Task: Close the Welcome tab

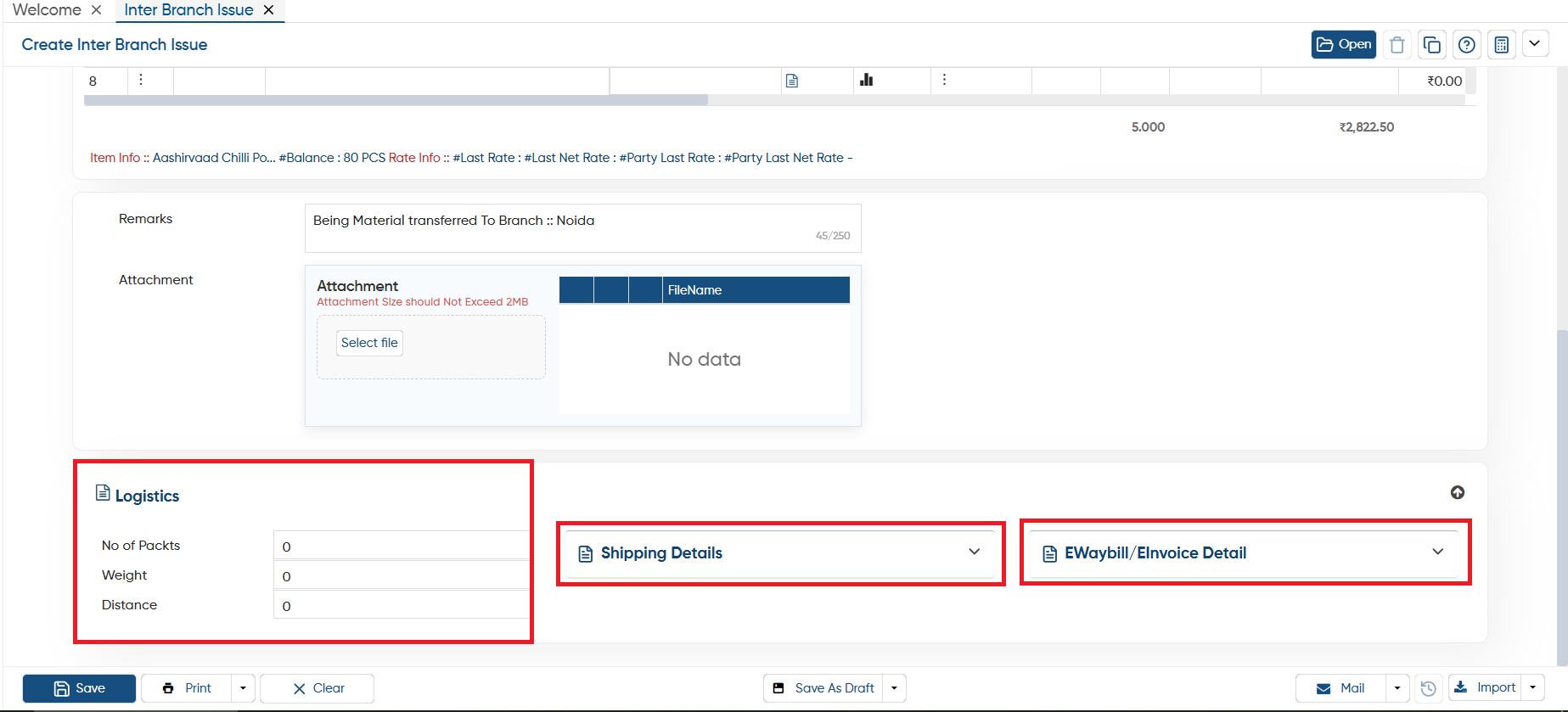Action: tap(96, 10)
